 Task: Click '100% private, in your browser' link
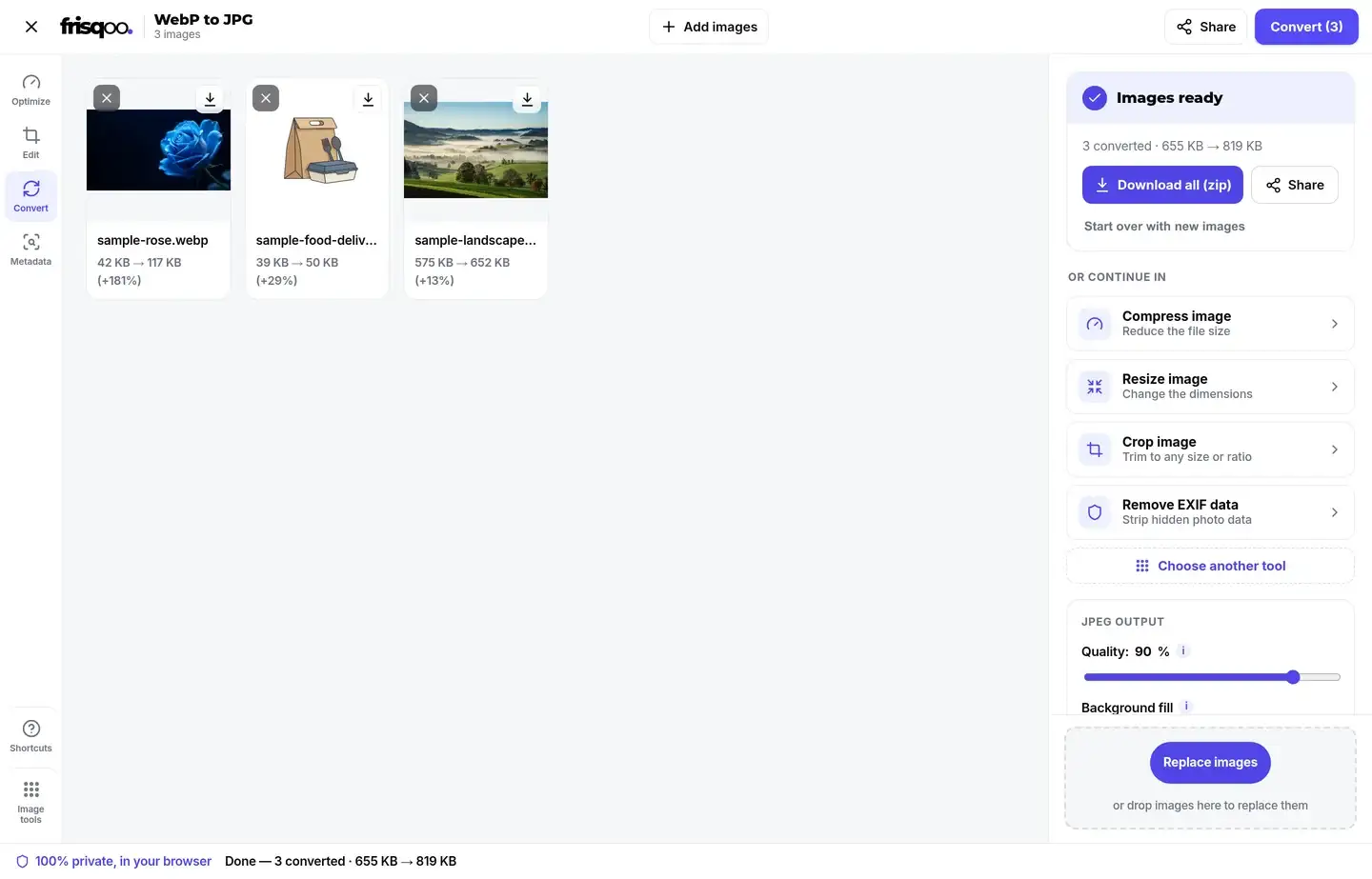(x=123, y=861)
